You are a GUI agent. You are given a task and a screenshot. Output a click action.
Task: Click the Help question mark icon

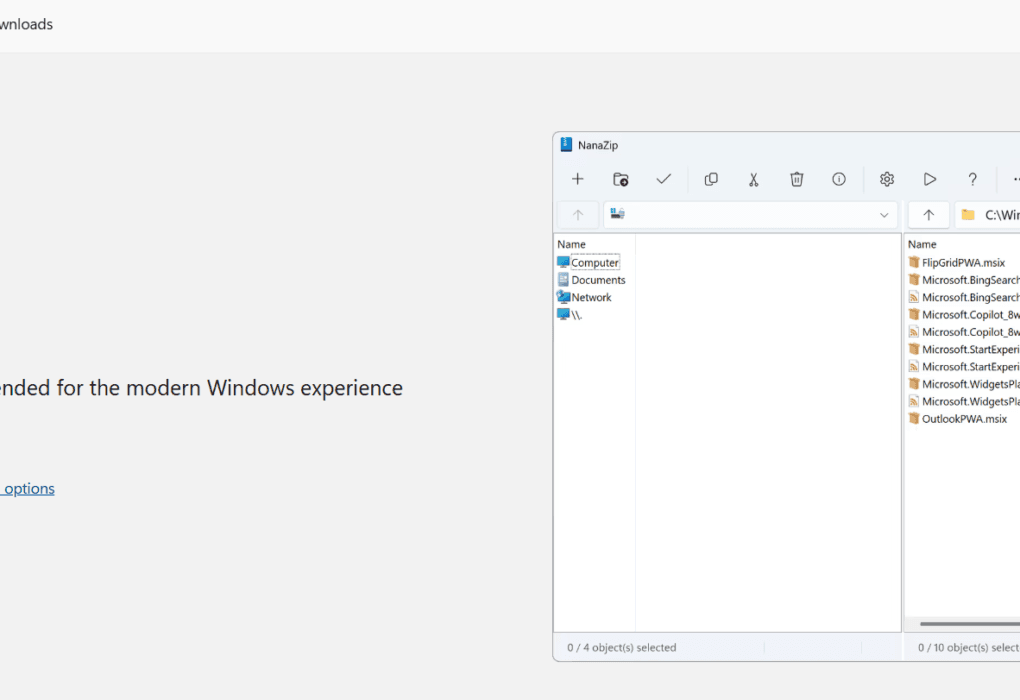[x=972, y=179]
